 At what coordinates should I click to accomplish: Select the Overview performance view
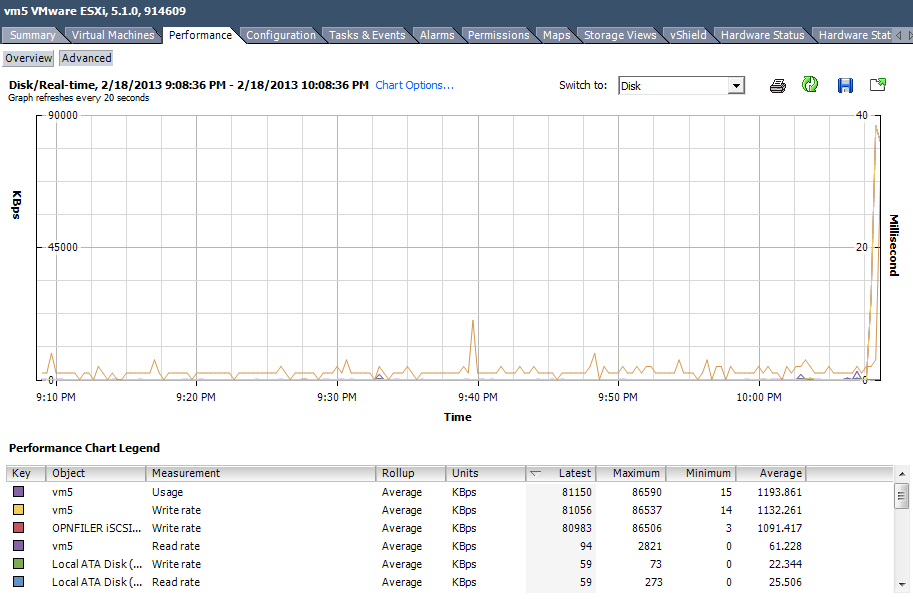pyautogui.click(x=28, y=57)
